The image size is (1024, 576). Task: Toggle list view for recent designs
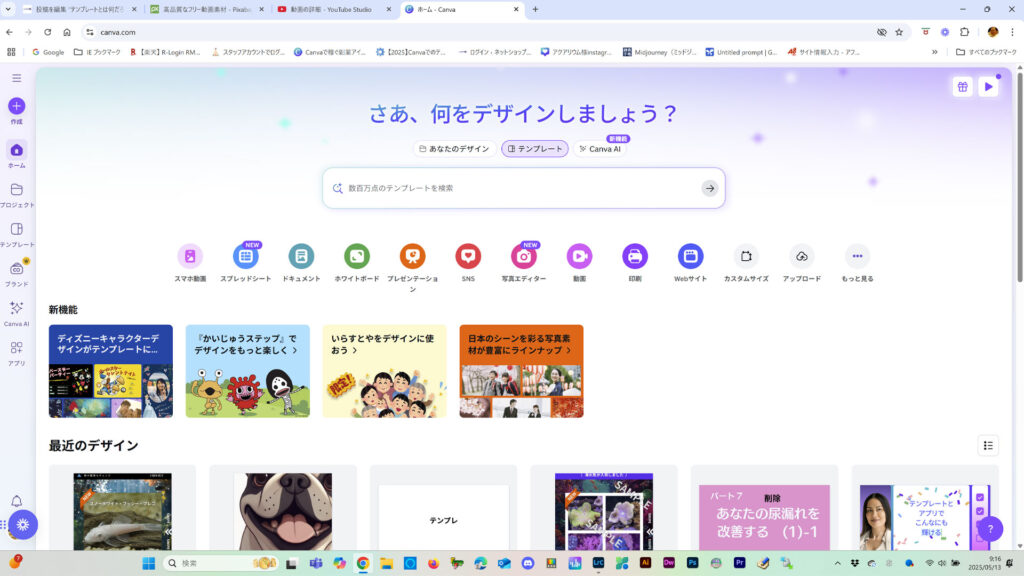click(x=988, y=445)
